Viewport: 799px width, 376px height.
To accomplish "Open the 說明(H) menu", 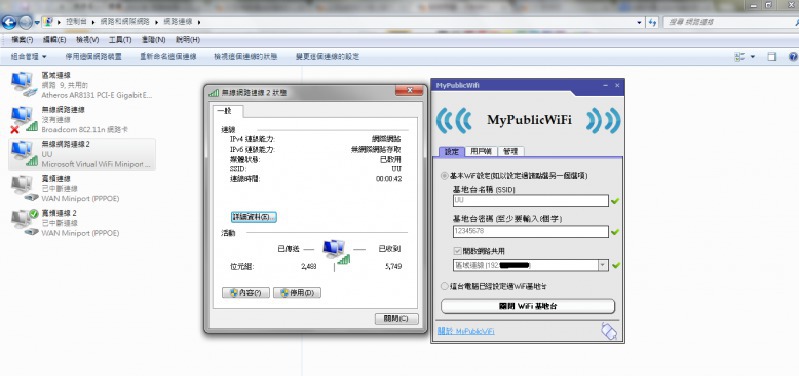I will (188, 40).
